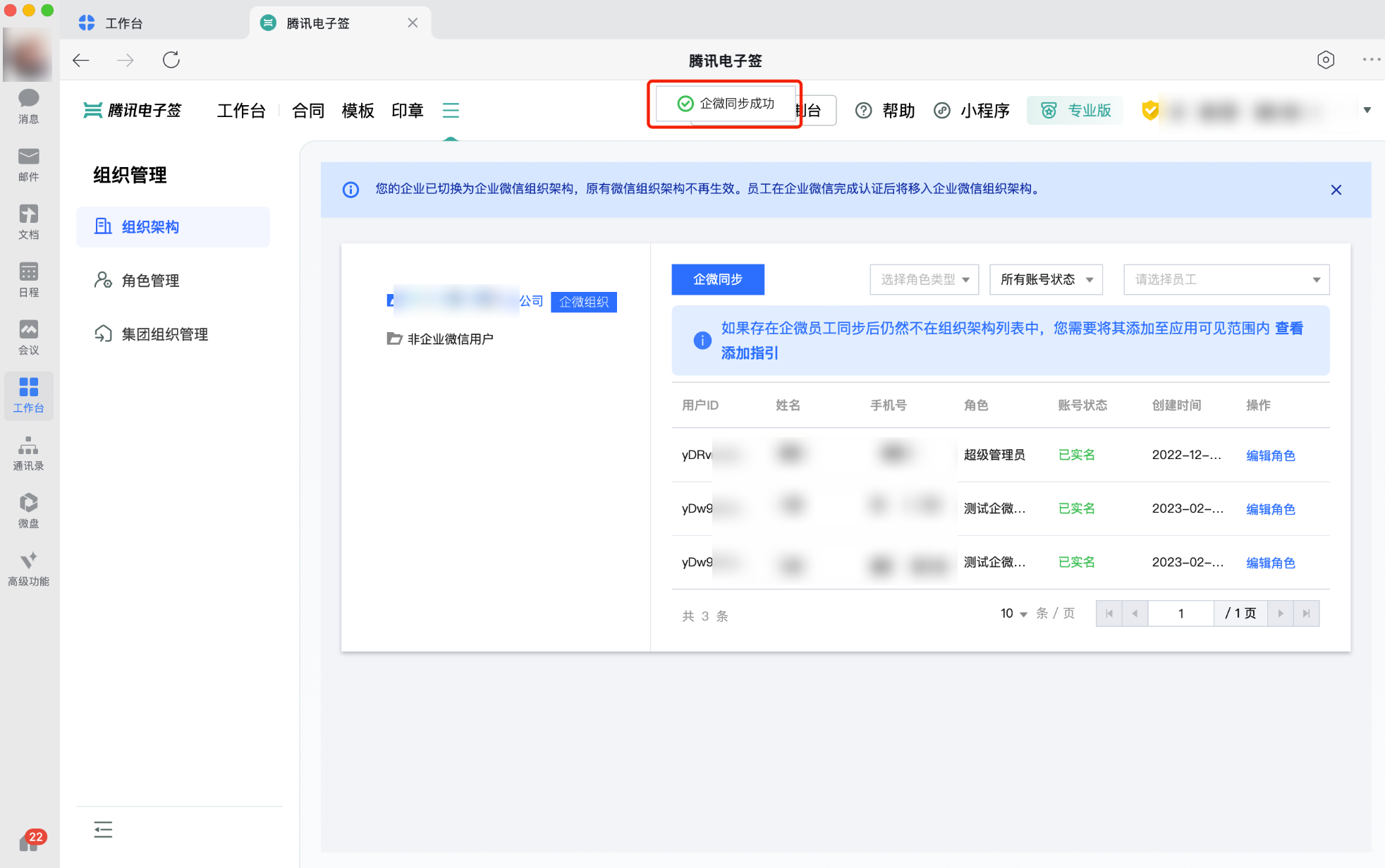
Task: Open the 10 条/页 page size dropdown
Action: click(x=1013, y=613)
